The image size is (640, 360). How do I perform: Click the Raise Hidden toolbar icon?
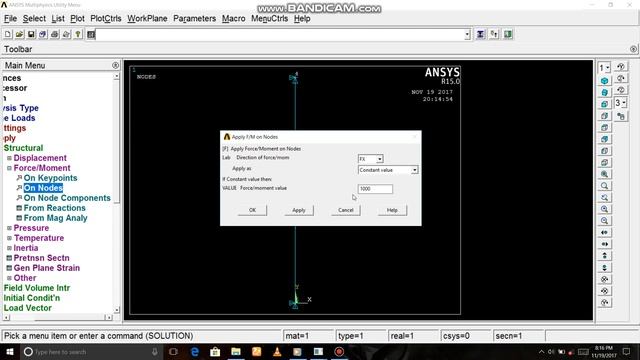point(481,34)
